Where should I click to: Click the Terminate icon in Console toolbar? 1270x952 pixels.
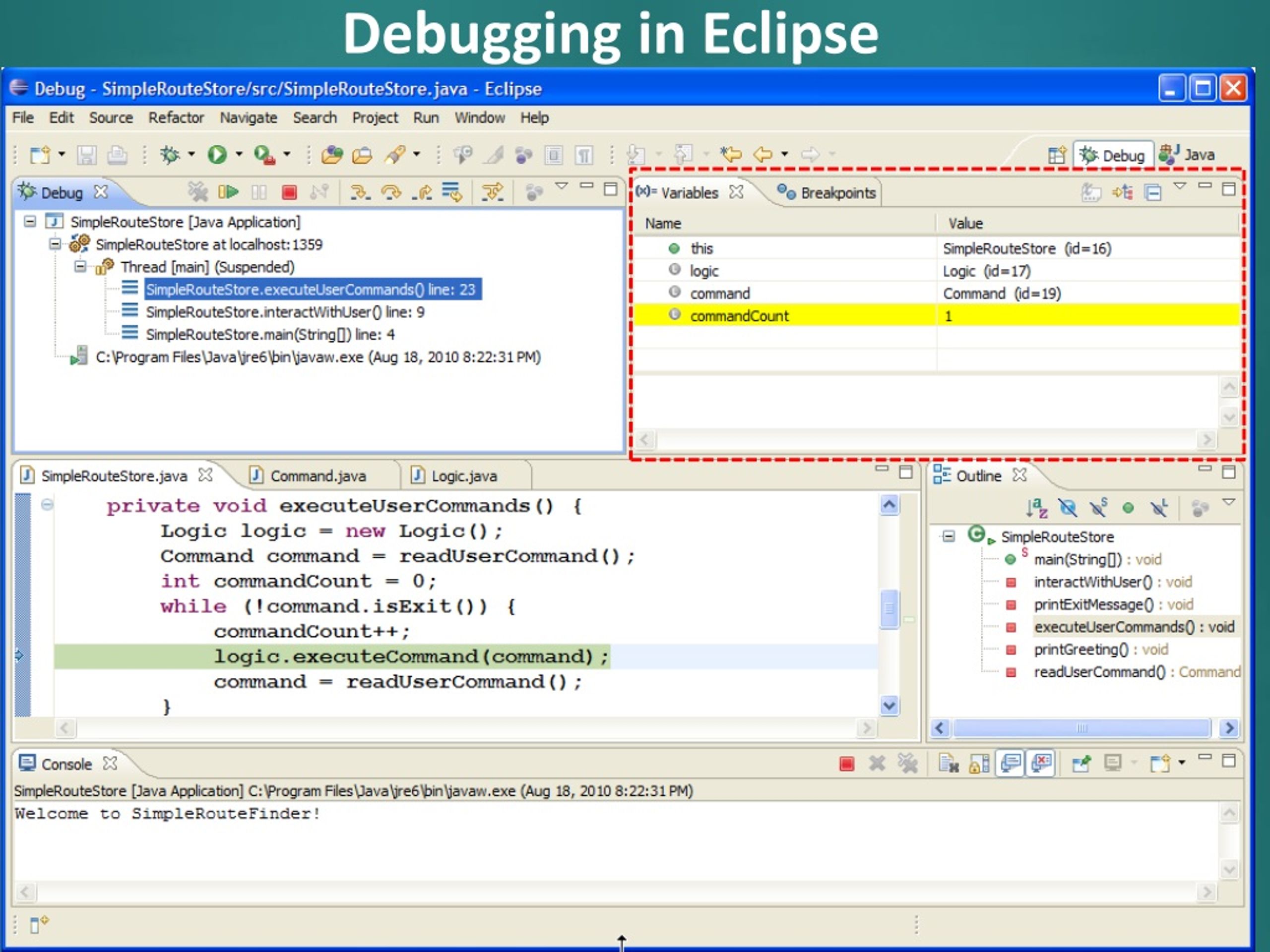(846, 764)
